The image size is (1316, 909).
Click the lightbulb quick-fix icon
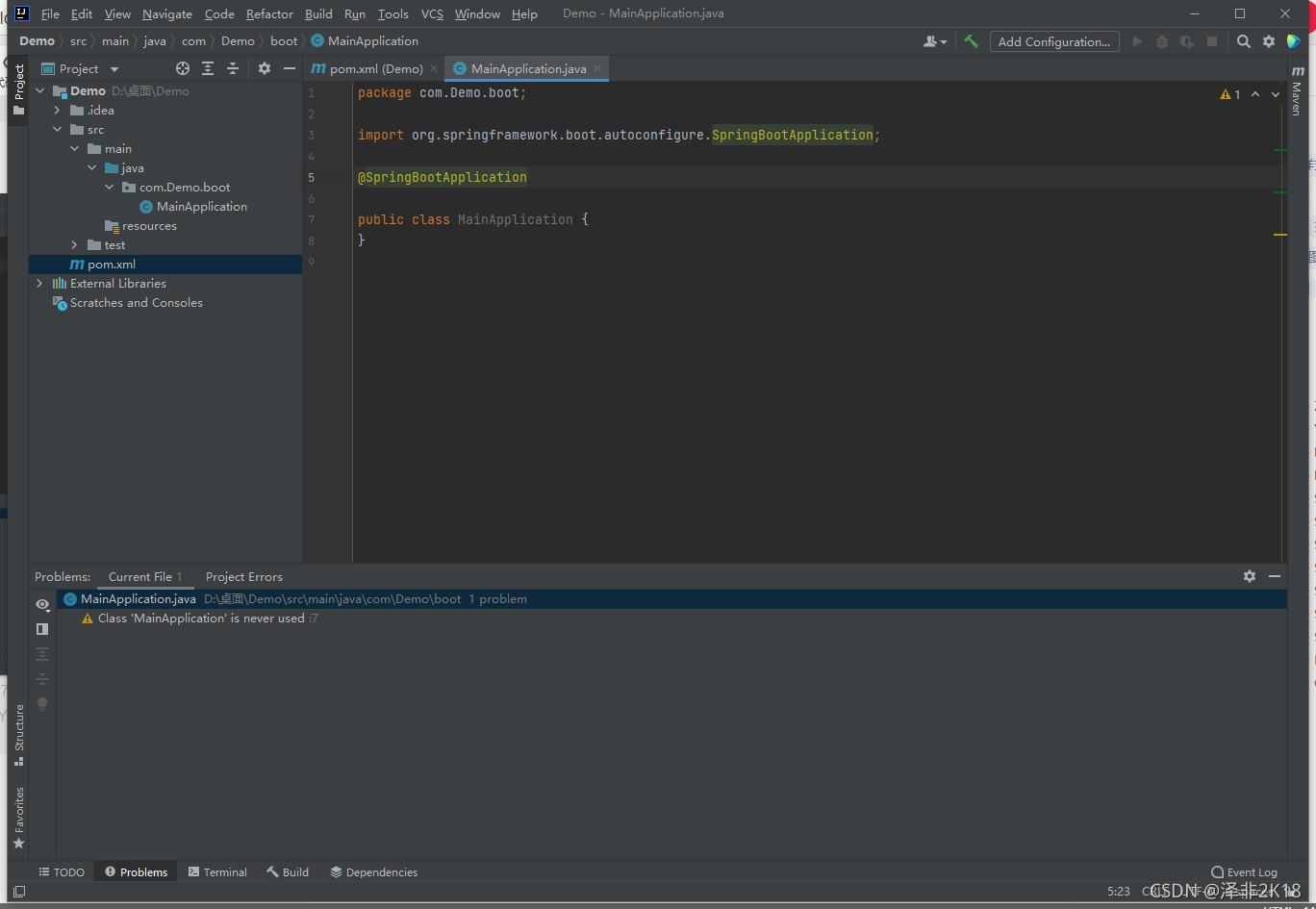[42, 704]
